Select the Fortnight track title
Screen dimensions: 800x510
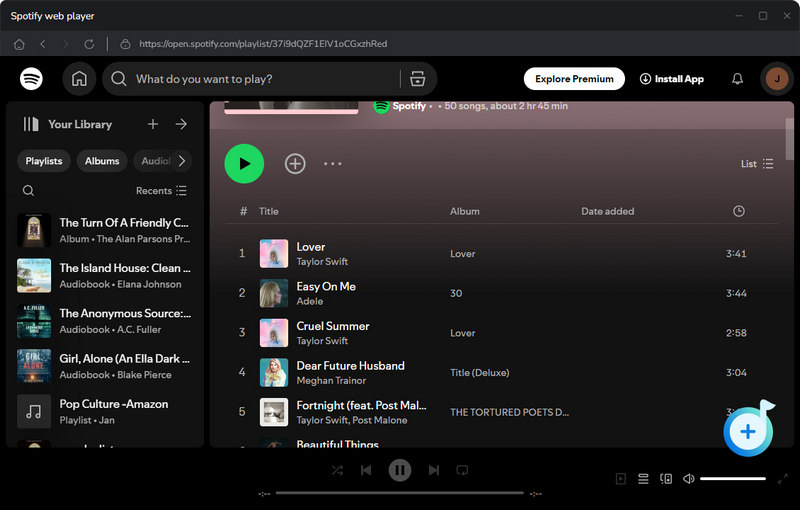361,405
